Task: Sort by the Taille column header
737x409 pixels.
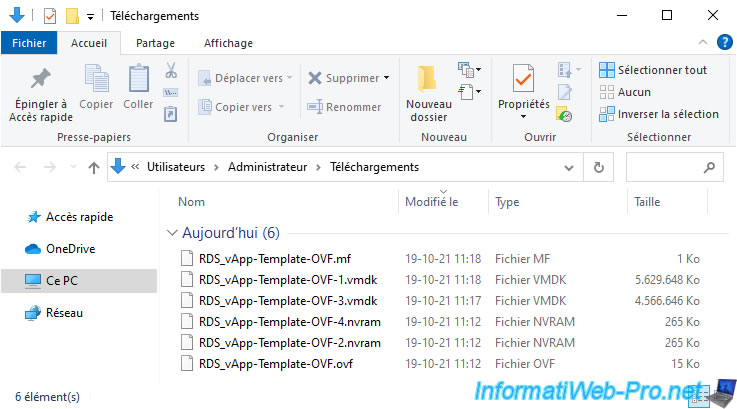Action: [647, 202]
